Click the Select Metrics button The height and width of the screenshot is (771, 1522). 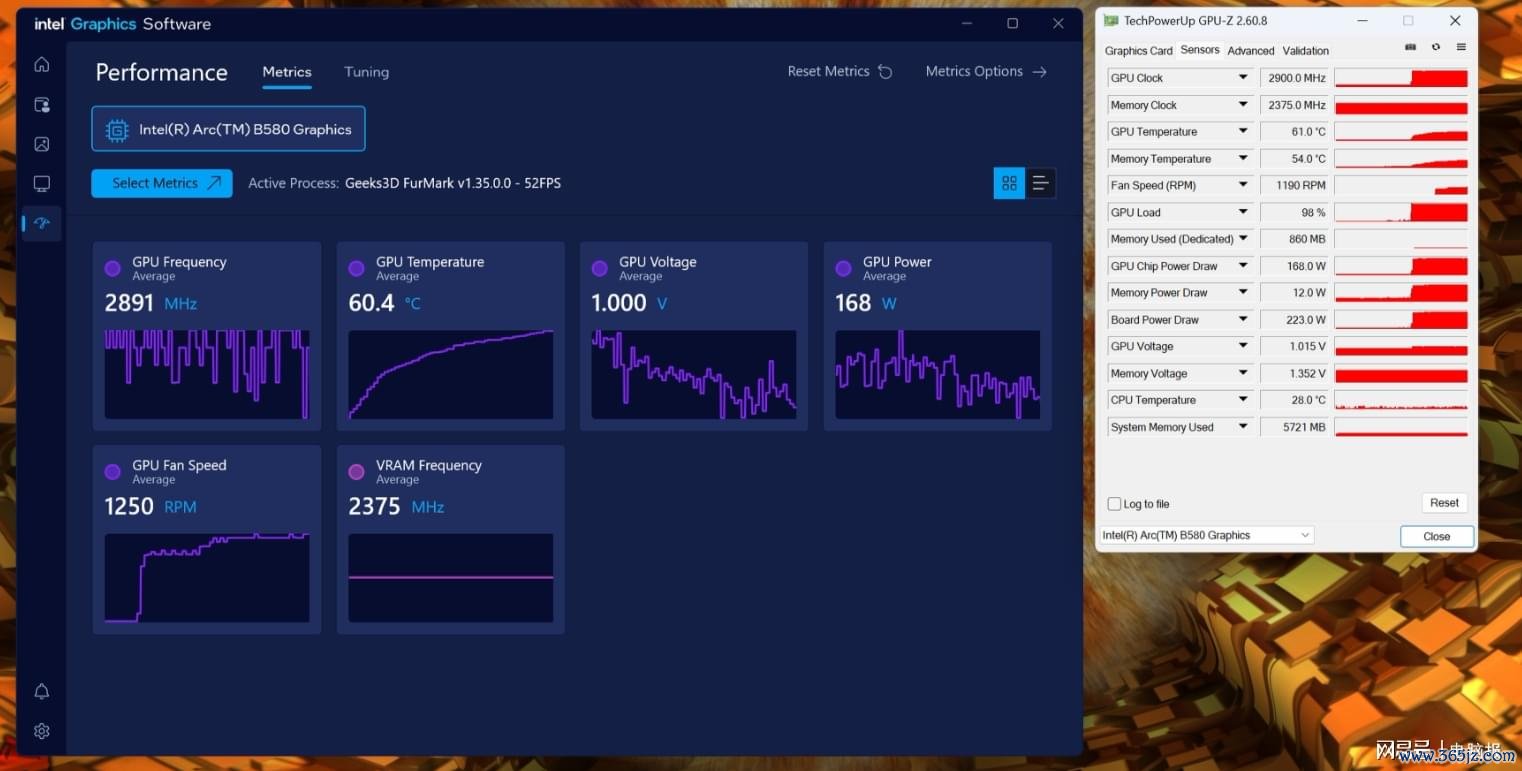click(162, 183)
